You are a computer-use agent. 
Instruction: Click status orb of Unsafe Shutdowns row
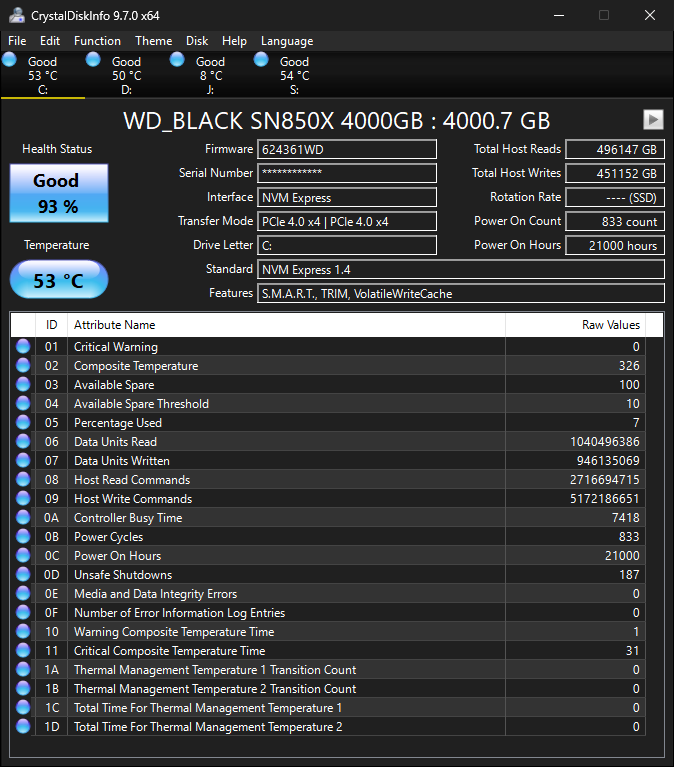(x=23, y=574)
